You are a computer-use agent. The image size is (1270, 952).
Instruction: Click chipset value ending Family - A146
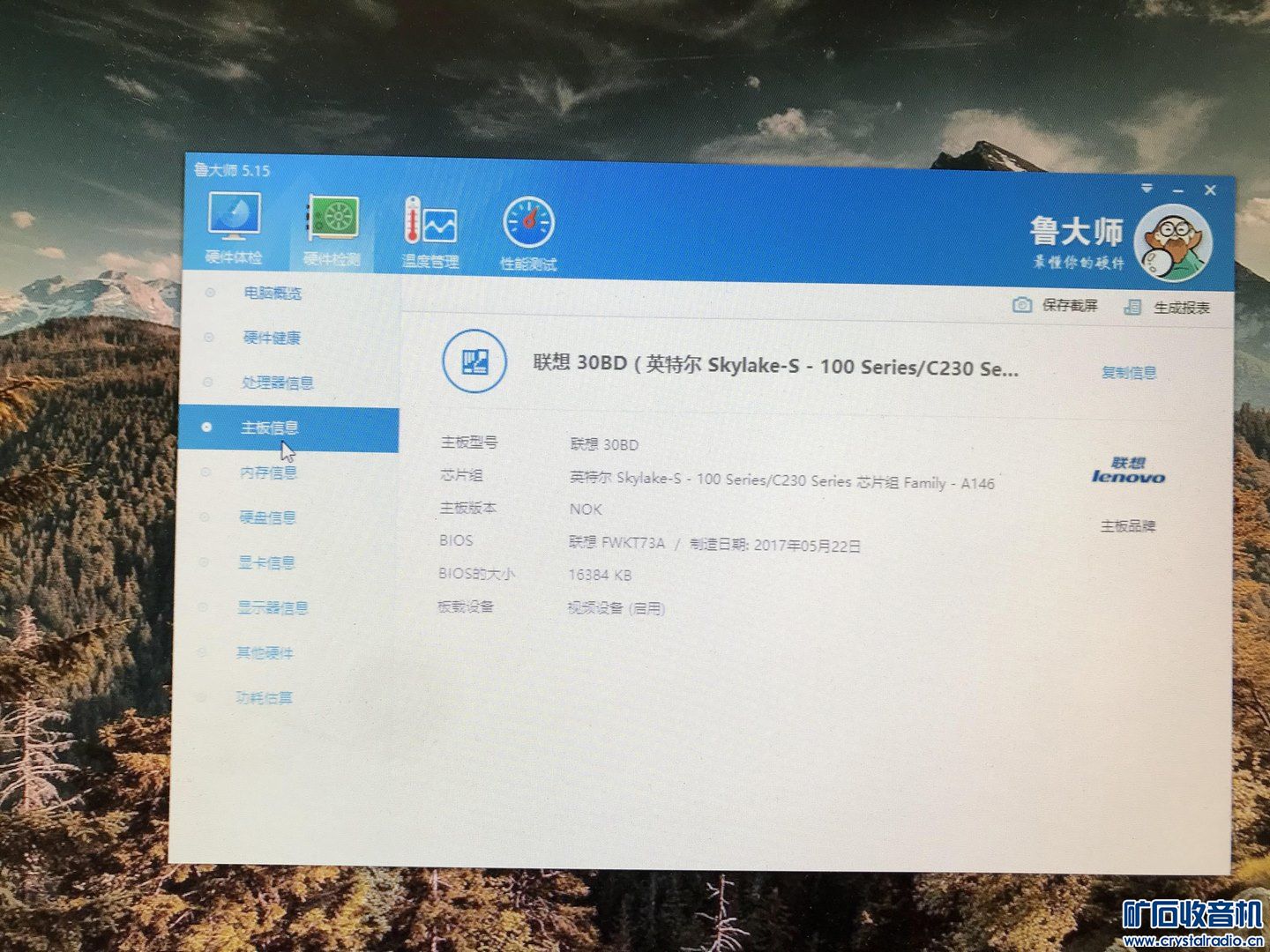[781, 480]
